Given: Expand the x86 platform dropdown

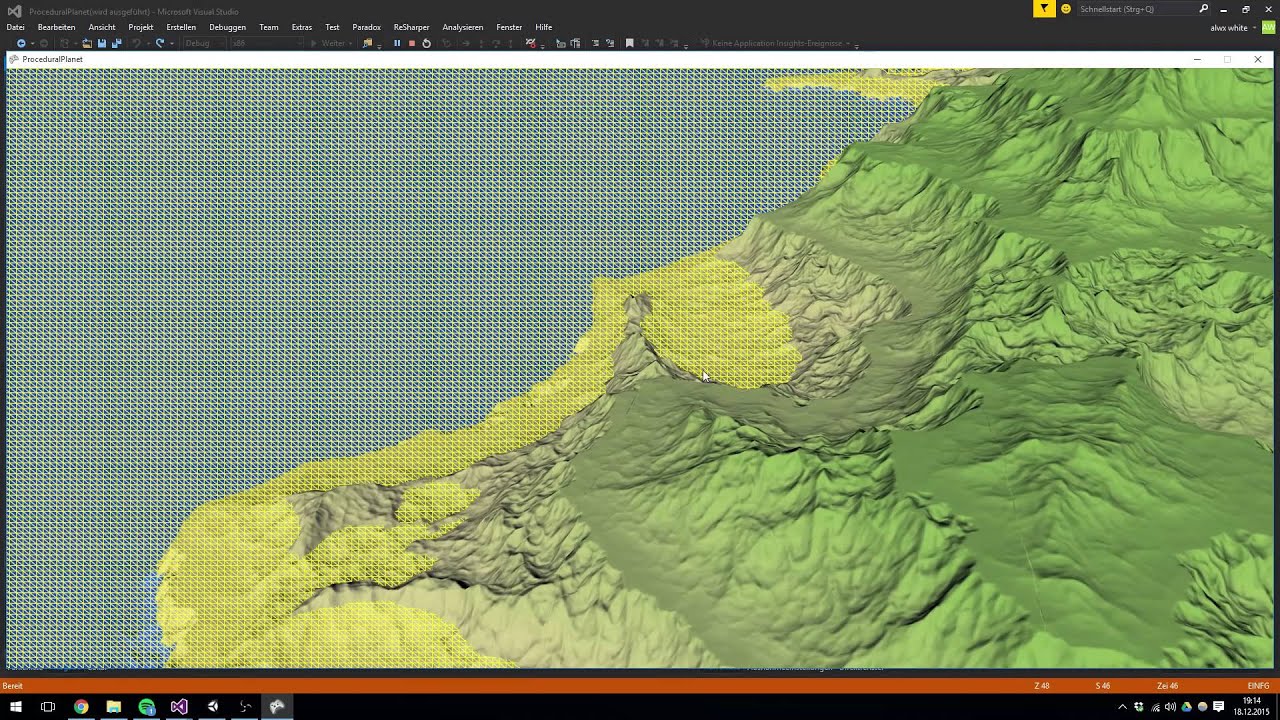Looking at the screenshot, I should tap(265, 43).
